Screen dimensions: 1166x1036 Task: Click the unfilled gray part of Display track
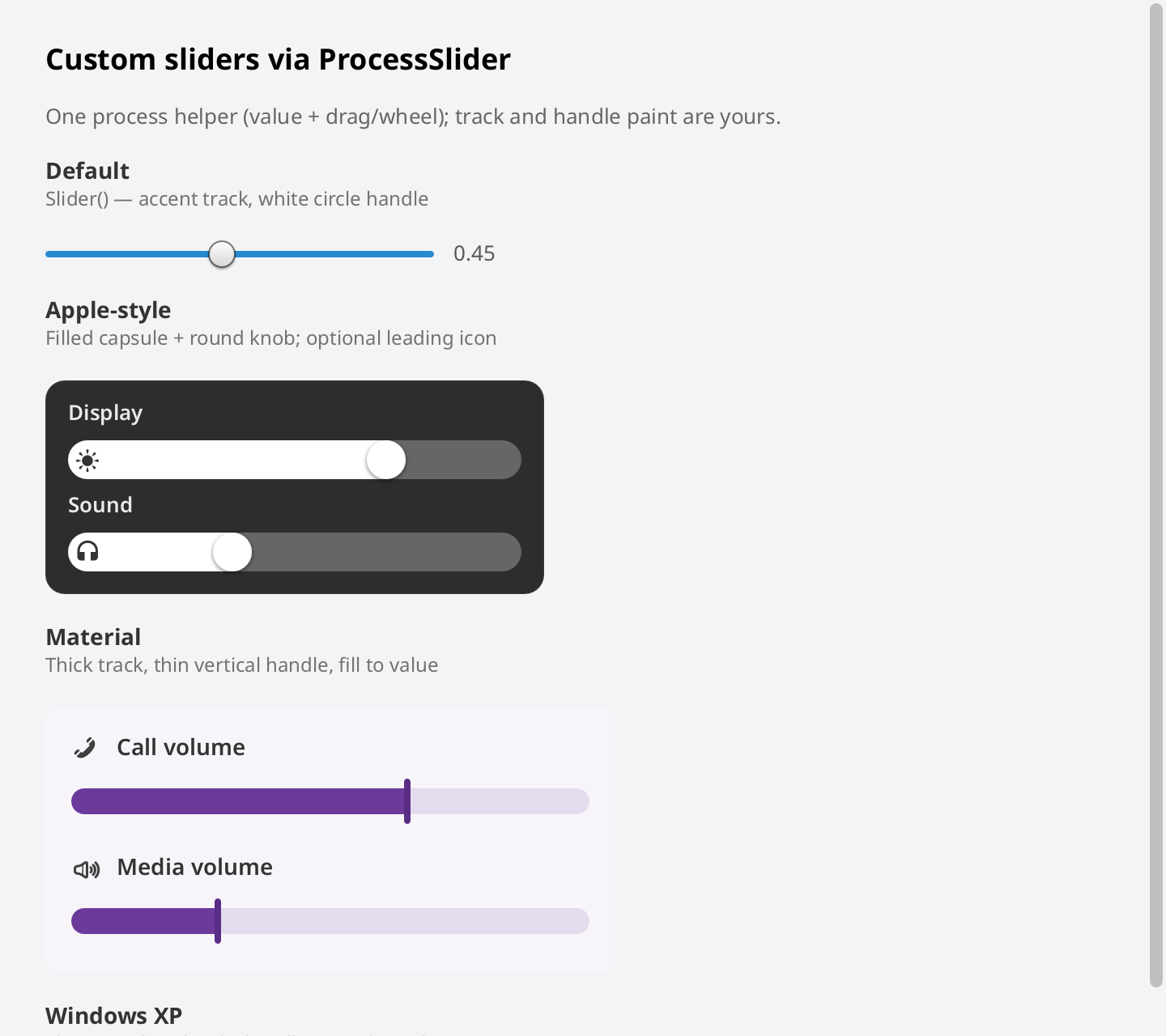[x=463, y=460]
